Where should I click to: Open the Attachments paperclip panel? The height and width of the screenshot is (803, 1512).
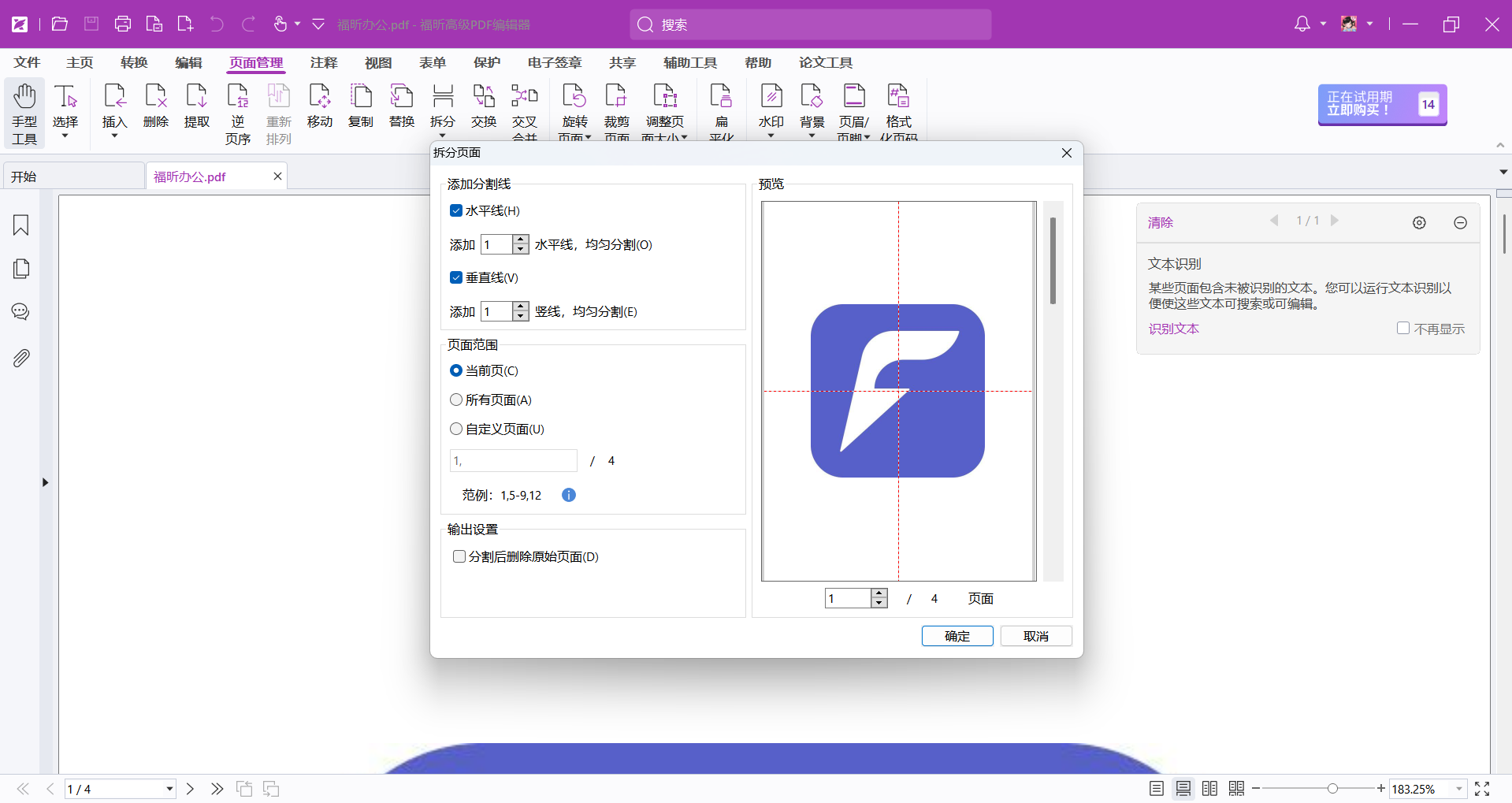pyautogui.click(x=21, y=359)
